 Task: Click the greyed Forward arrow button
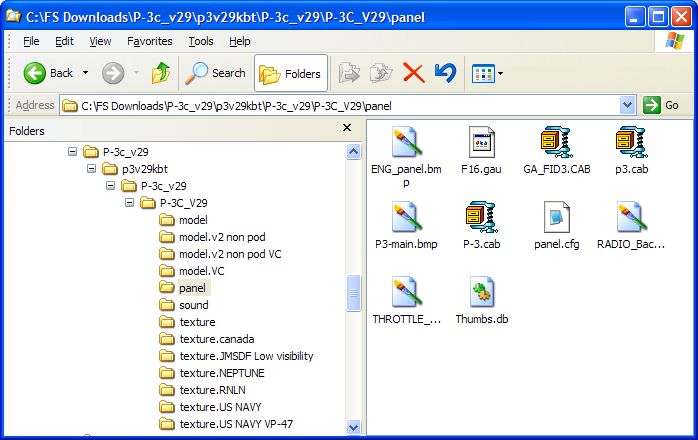coord(113,73)
